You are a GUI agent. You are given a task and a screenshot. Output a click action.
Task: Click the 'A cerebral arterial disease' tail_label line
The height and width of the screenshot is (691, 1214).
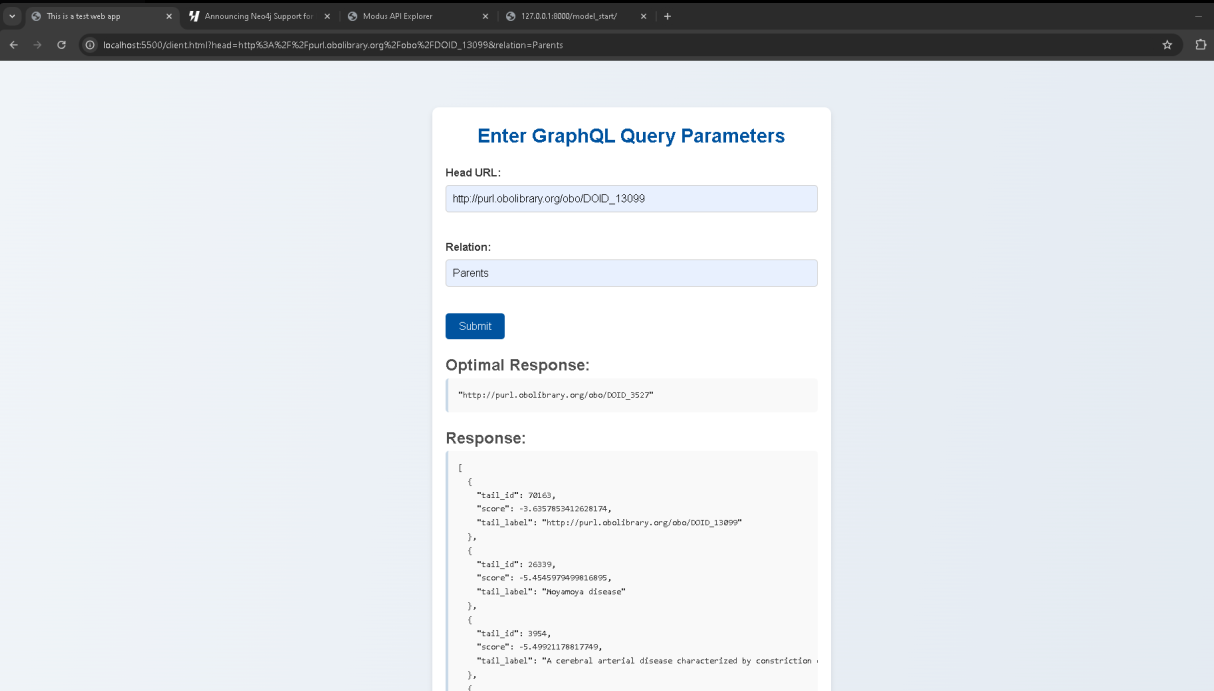[647, 661]
